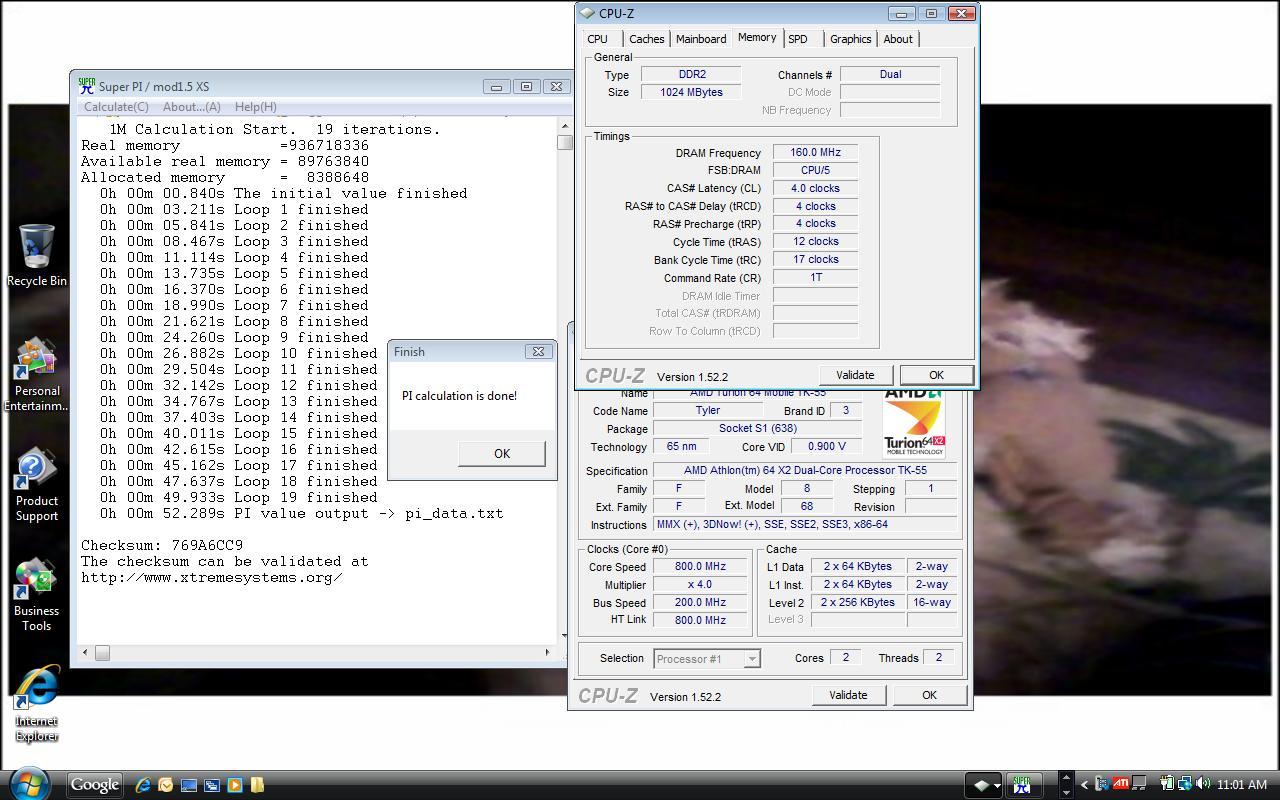Viewport: 1280px width, 800px height.
Task: Open the media player Quick Launch icon
Action: click(235, 785)
